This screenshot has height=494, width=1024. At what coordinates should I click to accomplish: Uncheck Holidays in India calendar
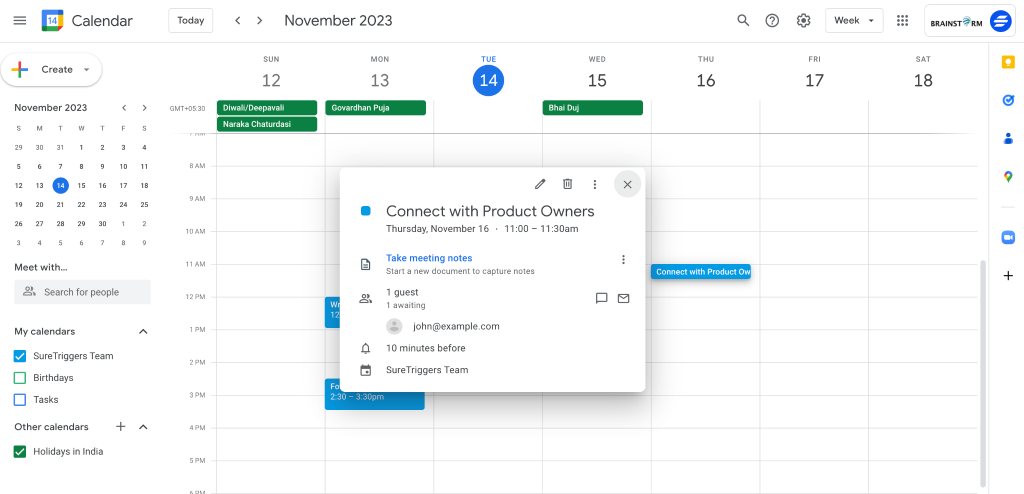pyautogui.click(x=20, y=452)
